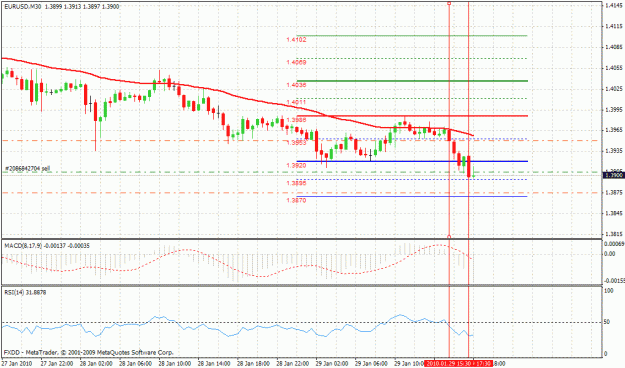Click the FXDD - MetaTrader copyright text
The width and height of the screenshot is (625, 368).
pyautogui.click(x=88, y=353)
